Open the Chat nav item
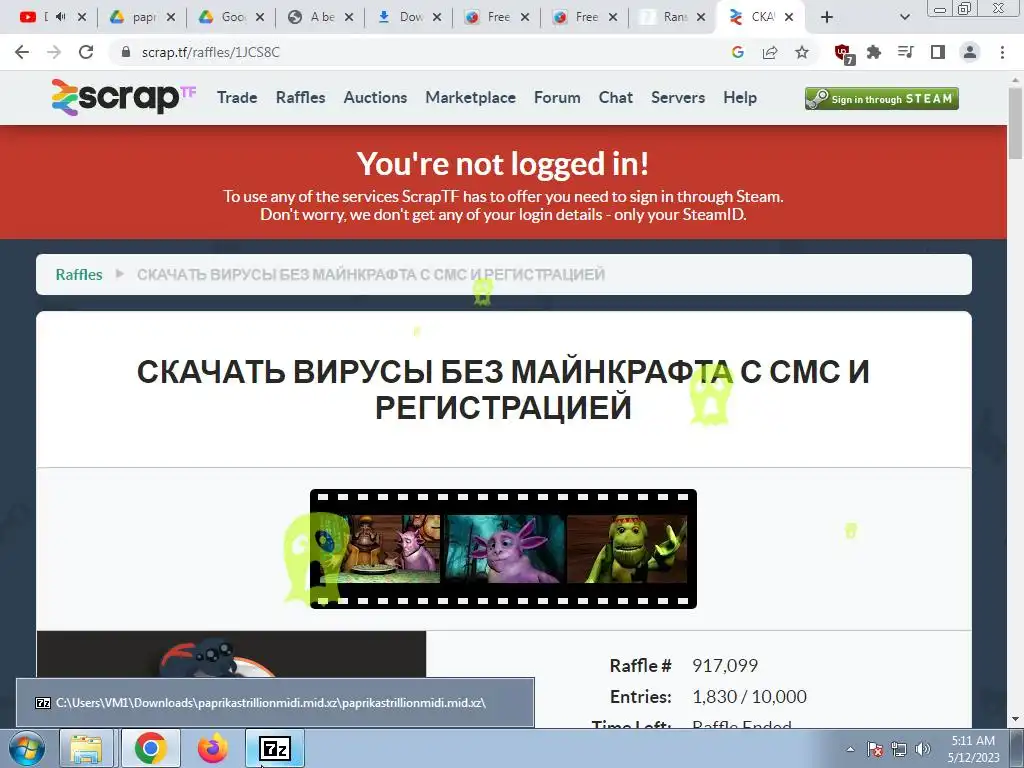The image size is (1024, 768). click(616, 97)
